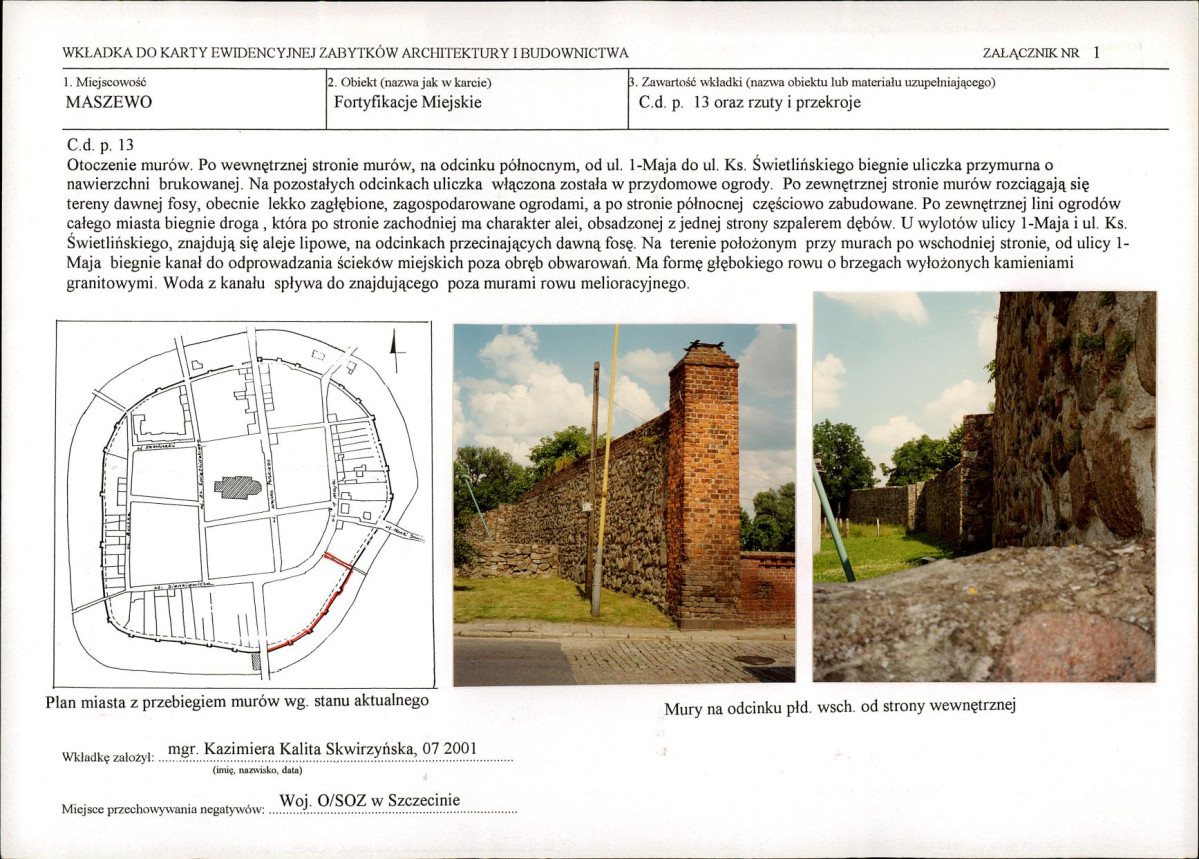
Task: Open the town plan map image
Action: pyautogui.click(x=244, y=504)
